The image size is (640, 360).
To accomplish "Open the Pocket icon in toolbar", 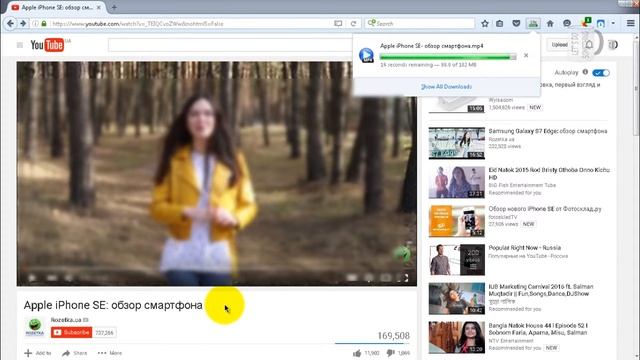I will [516, 23].
